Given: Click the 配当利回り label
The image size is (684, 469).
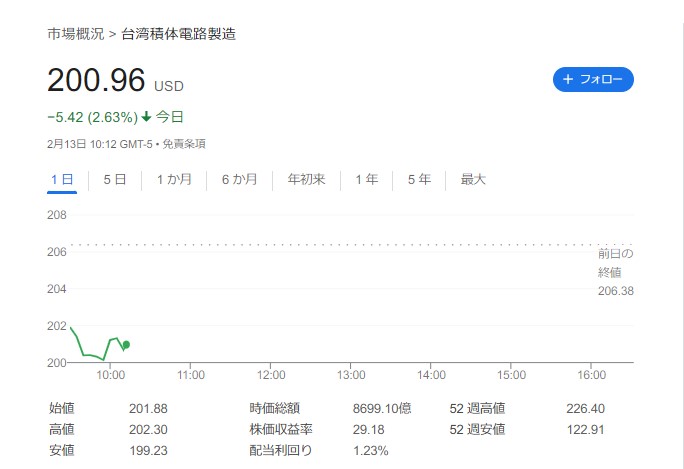Looking at the screenshot, I should pos(280,451).
